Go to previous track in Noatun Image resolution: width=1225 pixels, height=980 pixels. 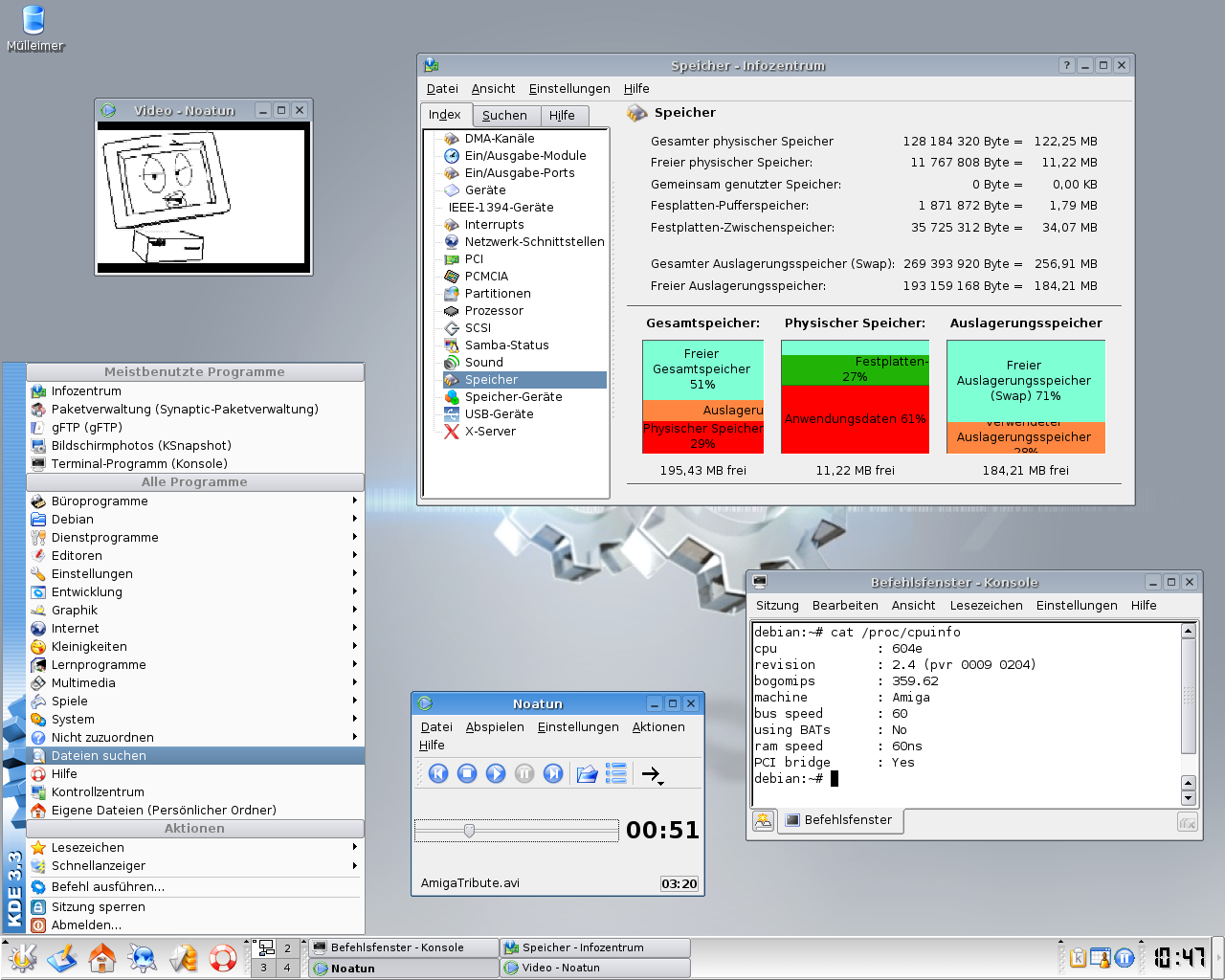[x=438, y=773]
